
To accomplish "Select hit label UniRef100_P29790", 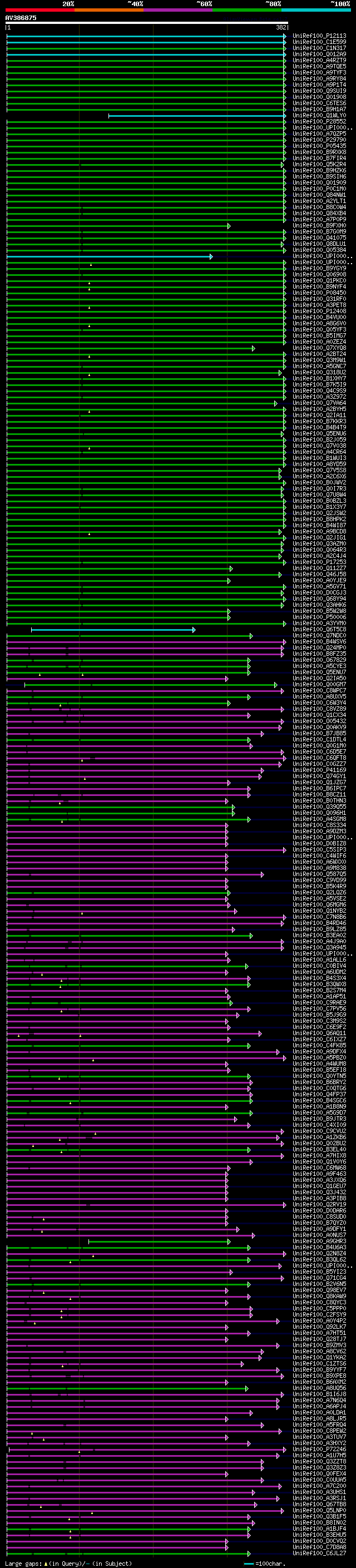I will tap(319, 140).
